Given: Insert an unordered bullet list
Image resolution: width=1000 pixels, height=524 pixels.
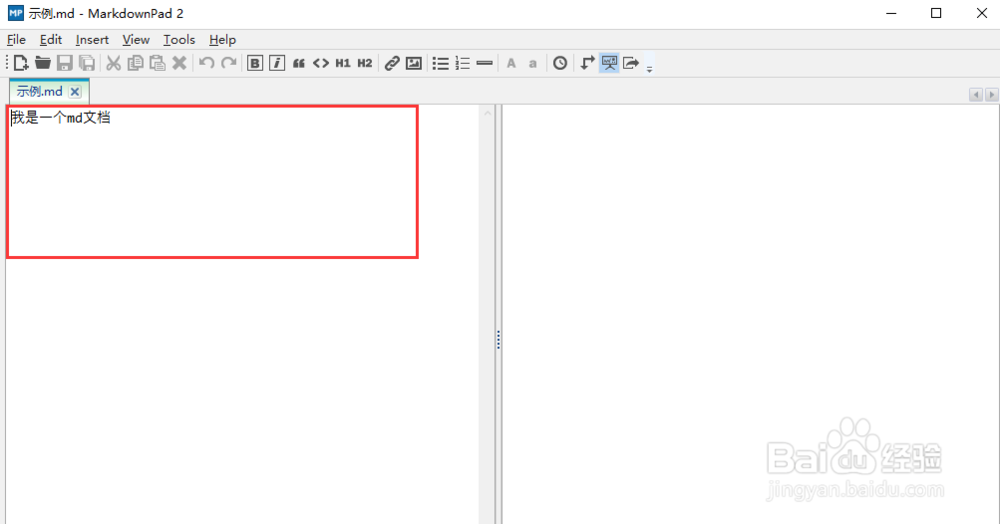Looking at the screenshot, I should pyautogui.click(x=441, y=63).
